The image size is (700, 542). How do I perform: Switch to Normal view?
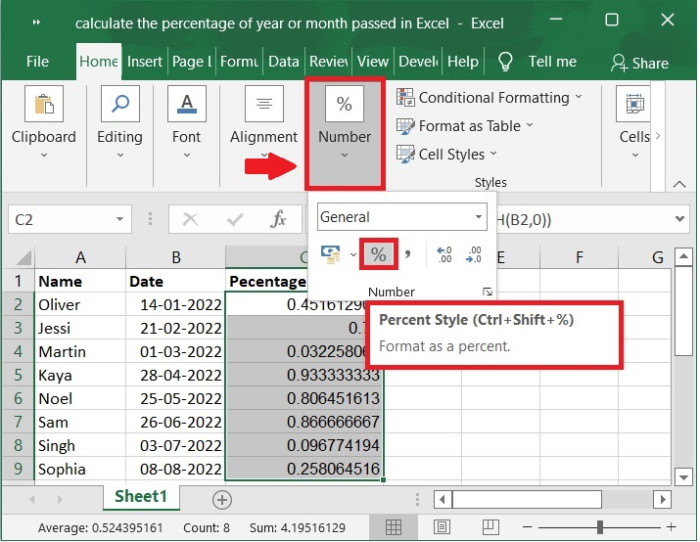tap(393, 527)
